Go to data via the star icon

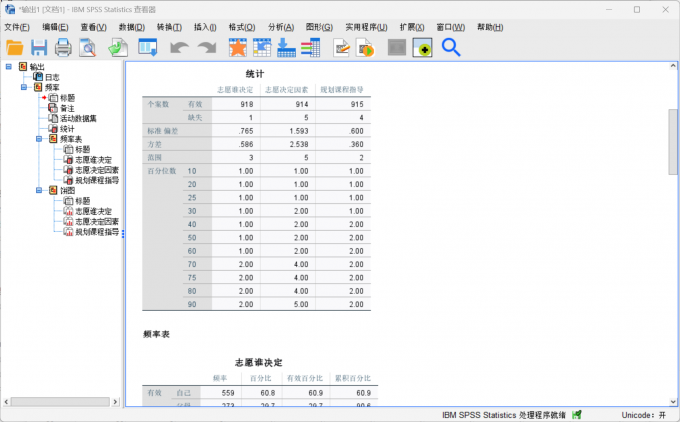(238, 47)
